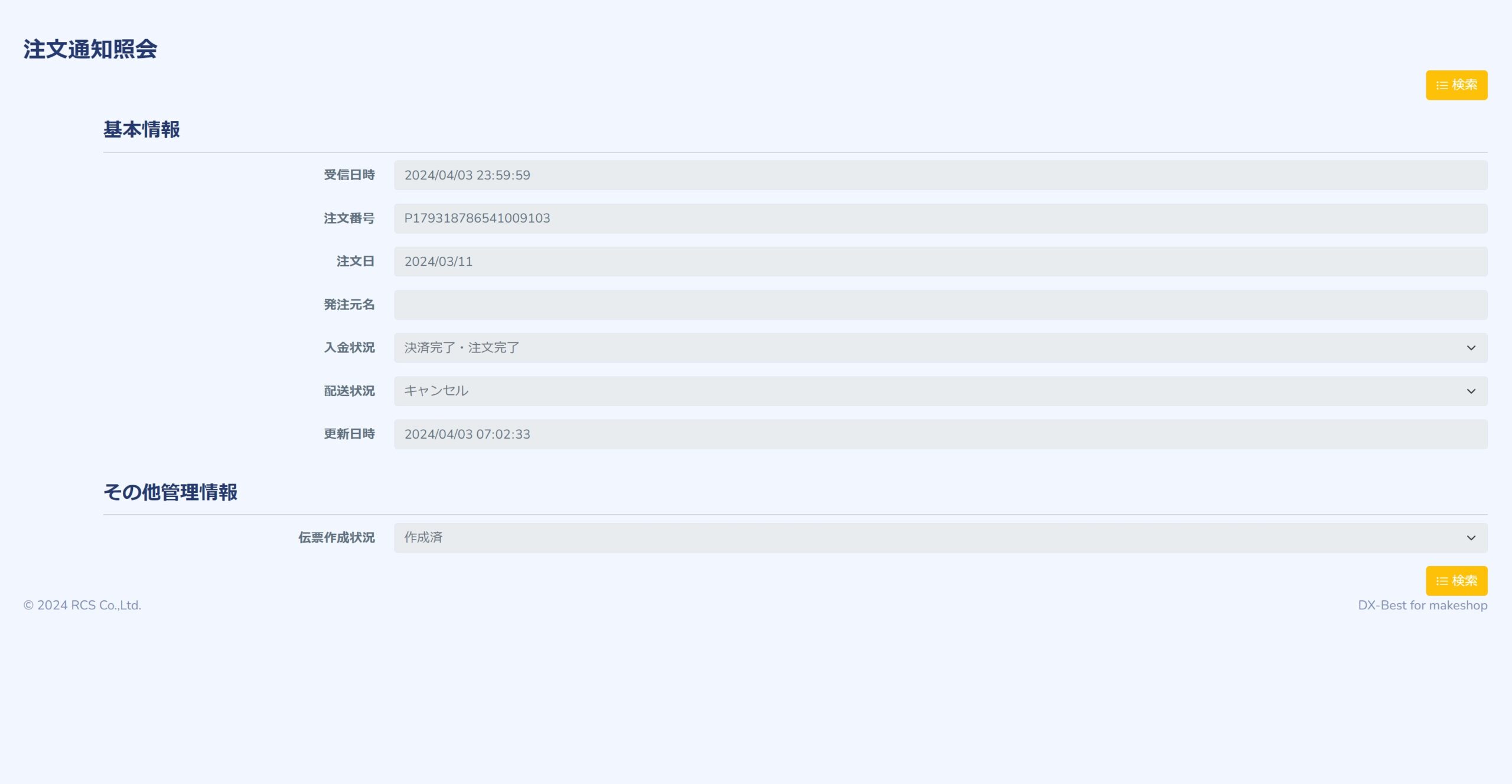Click list icon in bottom 検索 button
The width and height of the screenshot is (1512, 784).
1442,582
